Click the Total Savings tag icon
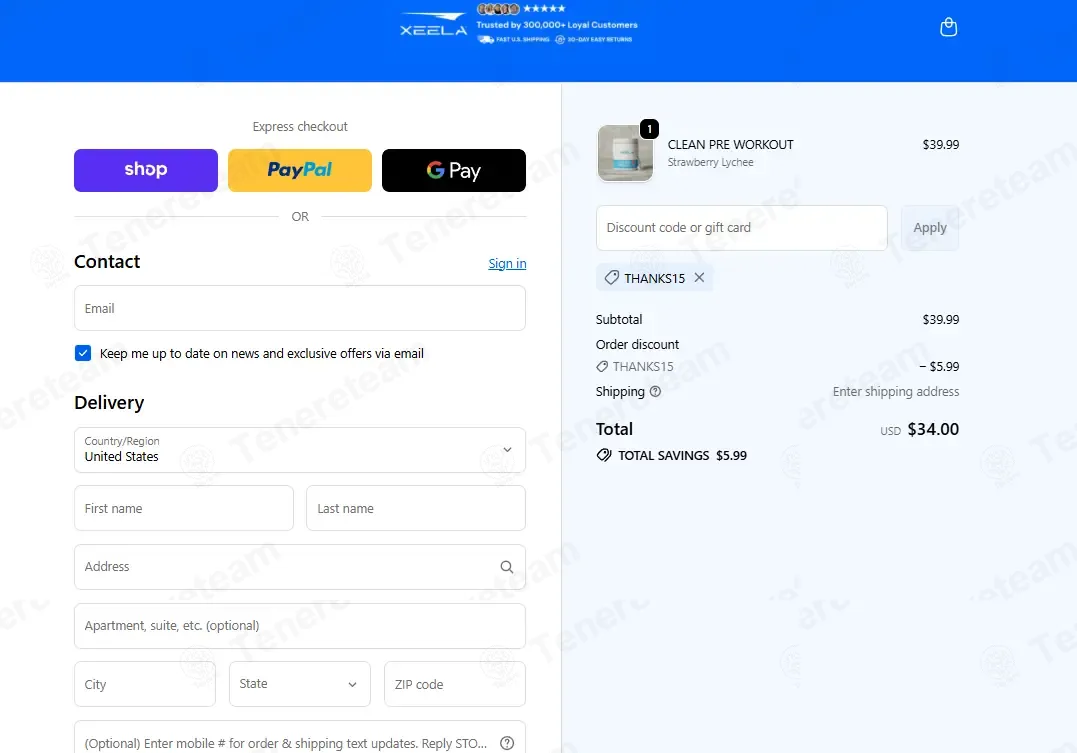Screen dimensions: 1077x753 (x=604, y=455)
